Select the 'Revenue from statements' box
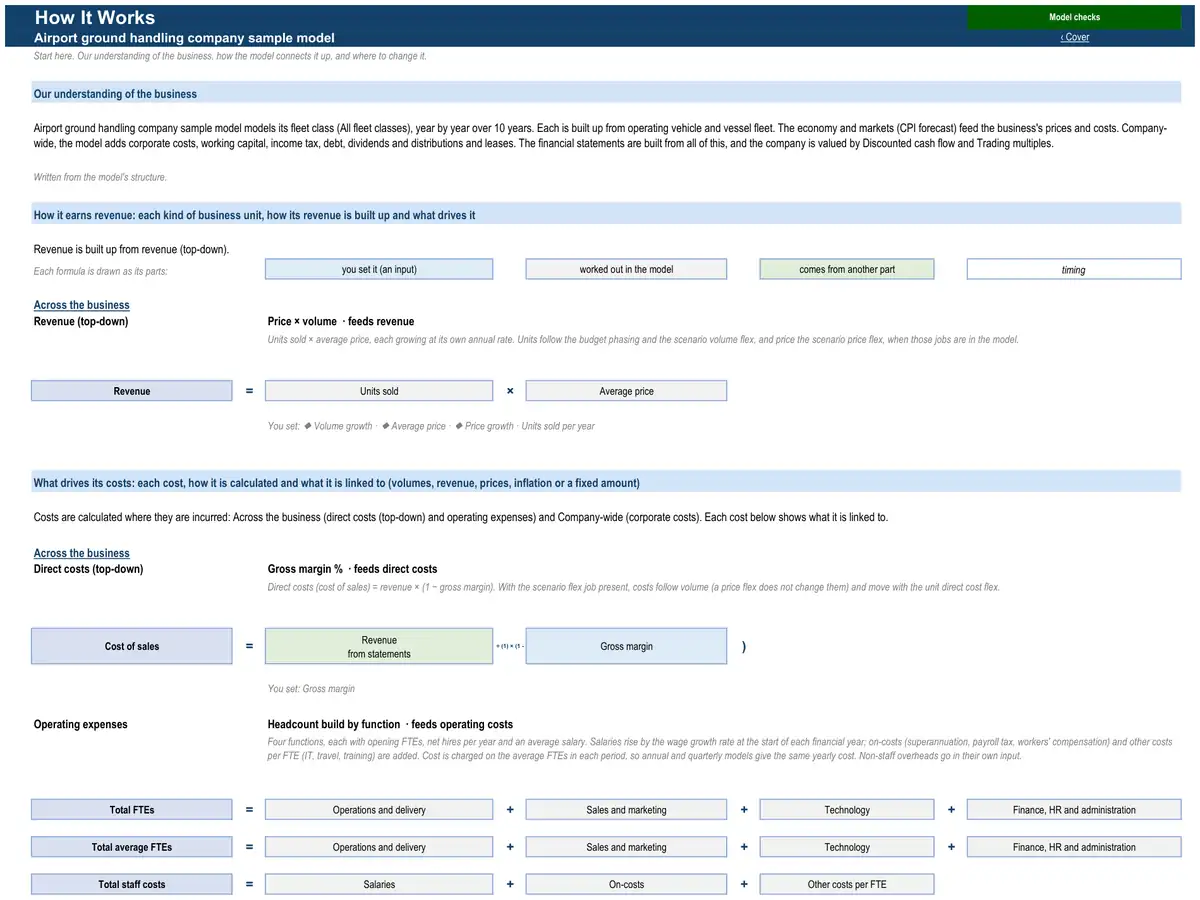Screen dimensions: 1200x900 (x=379, y=646)
